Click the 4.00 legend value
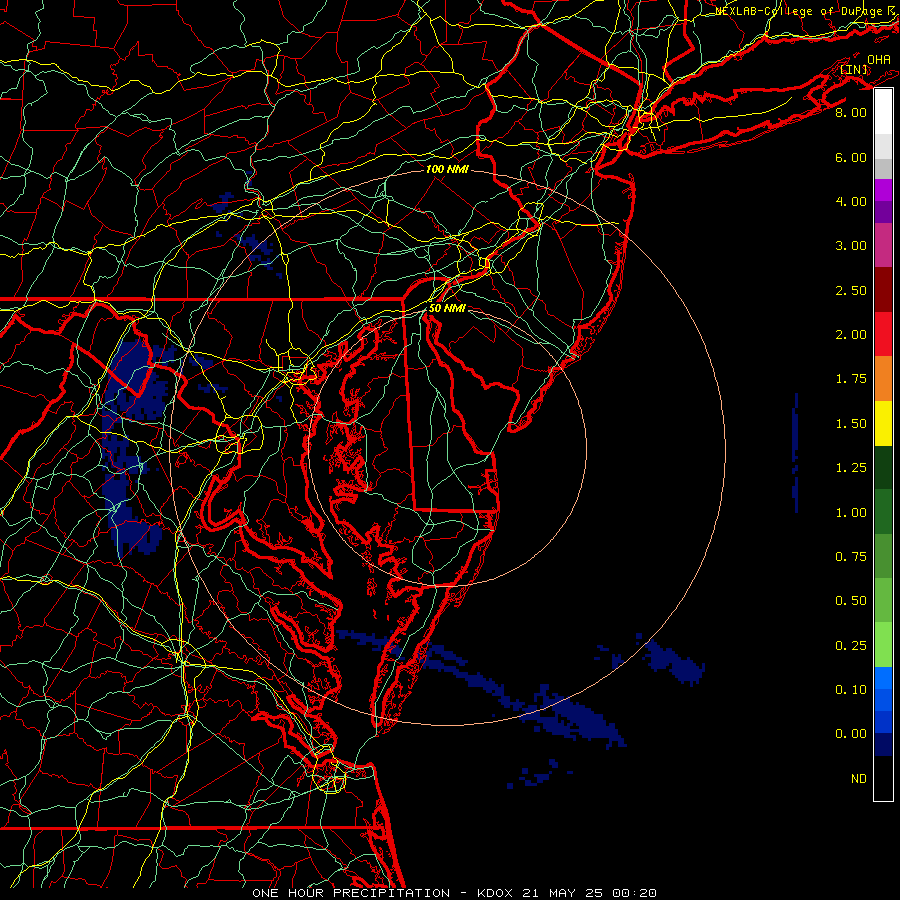This screenshot has width=900, height=900. 851,201
